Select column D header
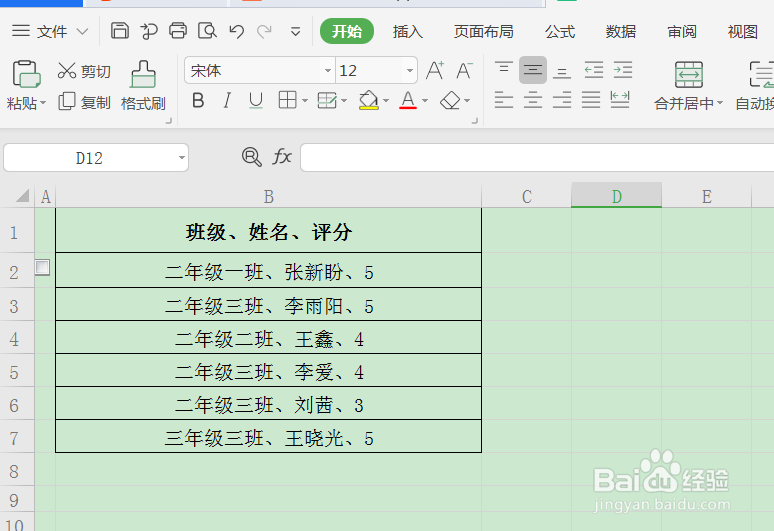Viewport: 774px width, 531px height. click(617, 195)
